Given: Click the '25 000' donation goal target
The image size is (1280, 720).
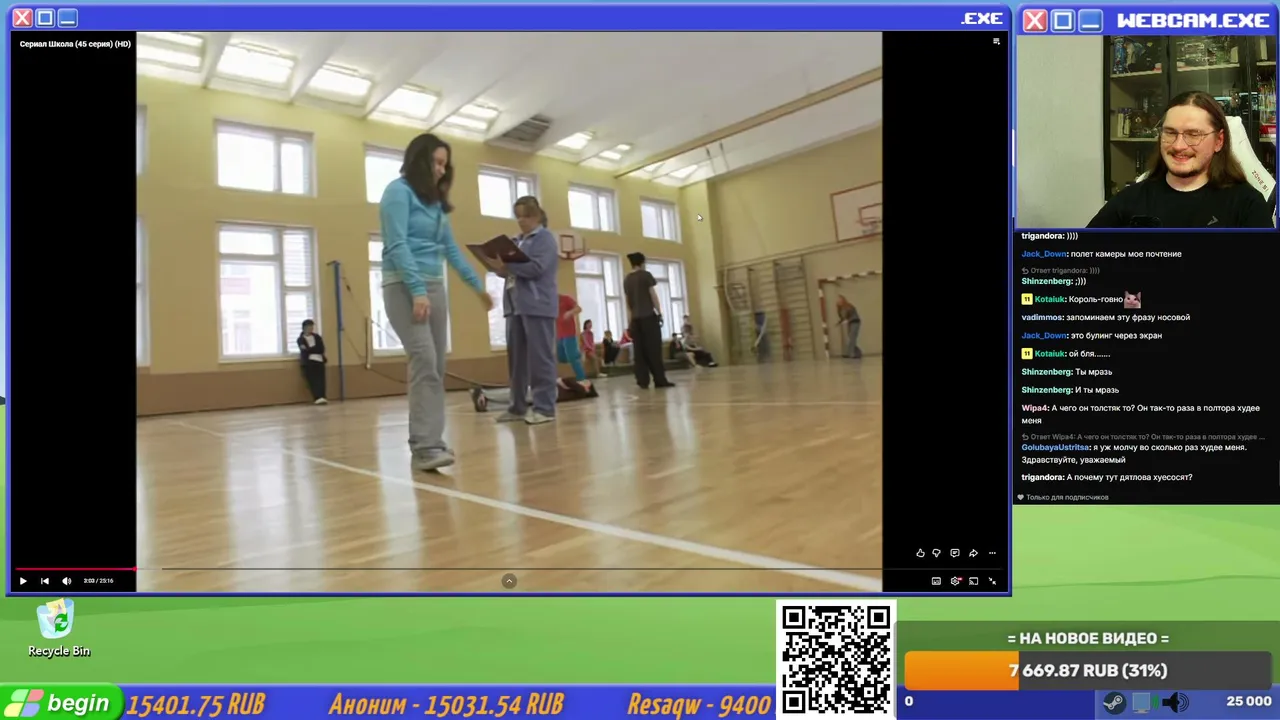Looking at the screenshot, I should [x=1249, y=702].
